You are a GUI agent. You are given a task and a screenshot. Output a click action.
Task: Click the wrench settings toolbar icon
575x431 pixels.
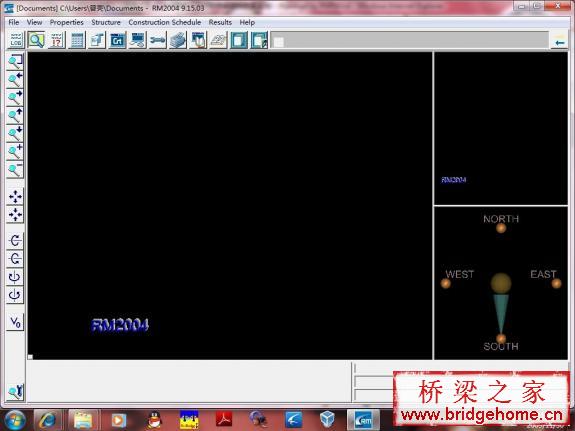pos(158,40)
